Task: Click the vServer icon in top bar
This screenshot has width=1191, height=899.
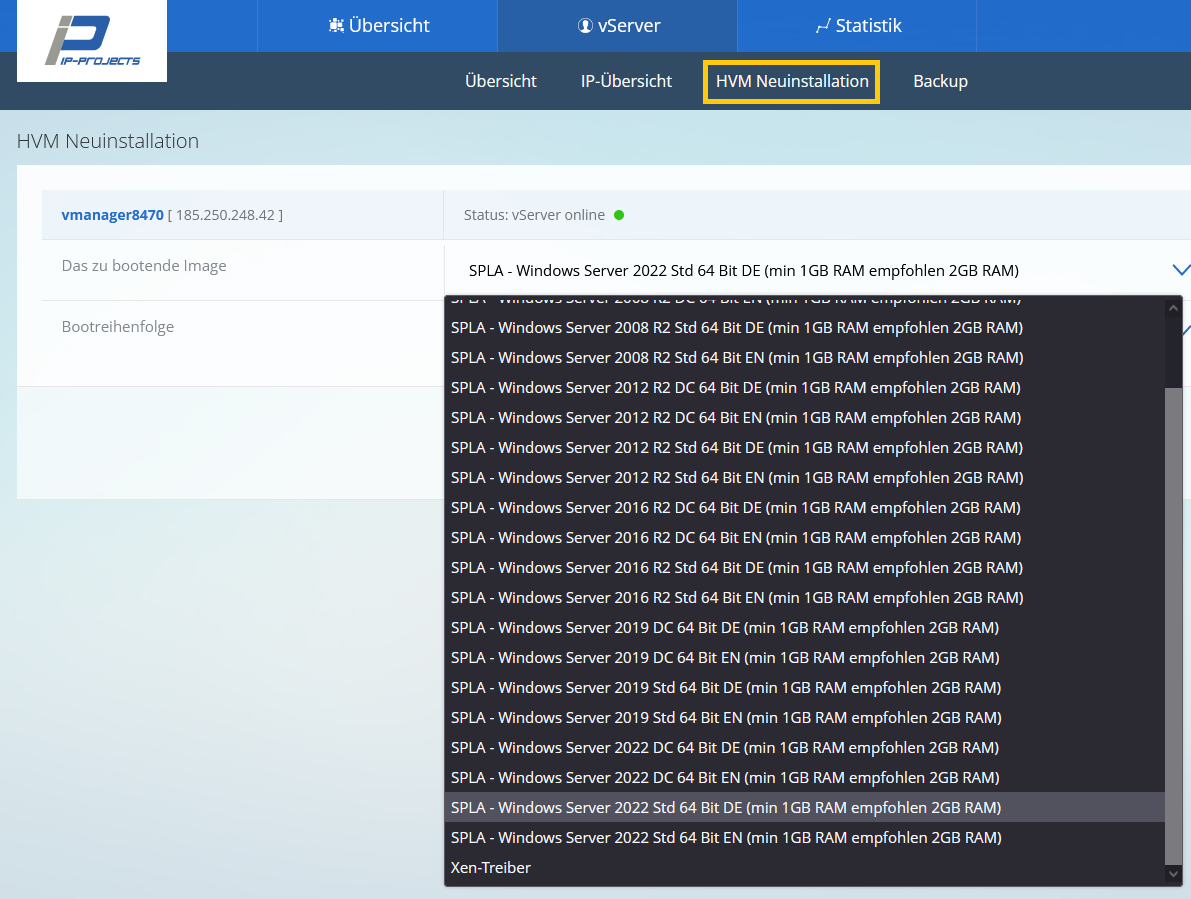Action: (x=585, y=26)
